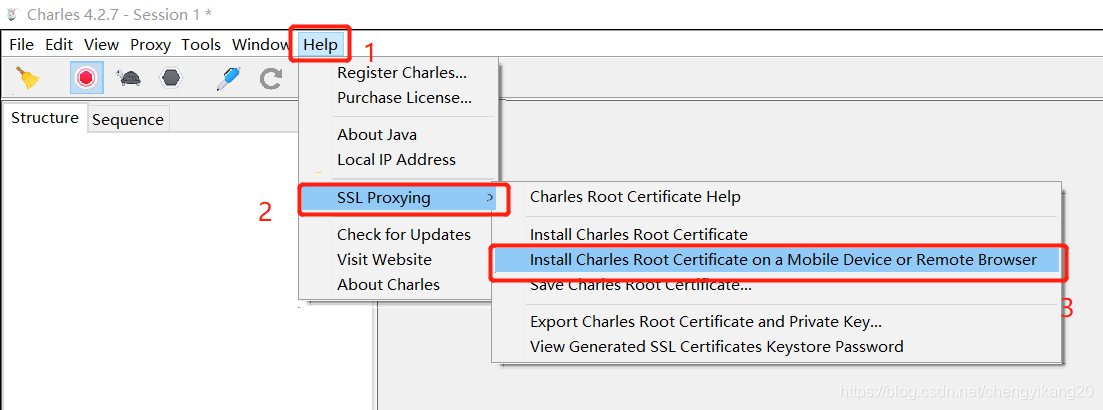
Task: Click the Charles app icon in title bar
Action: 11,13
